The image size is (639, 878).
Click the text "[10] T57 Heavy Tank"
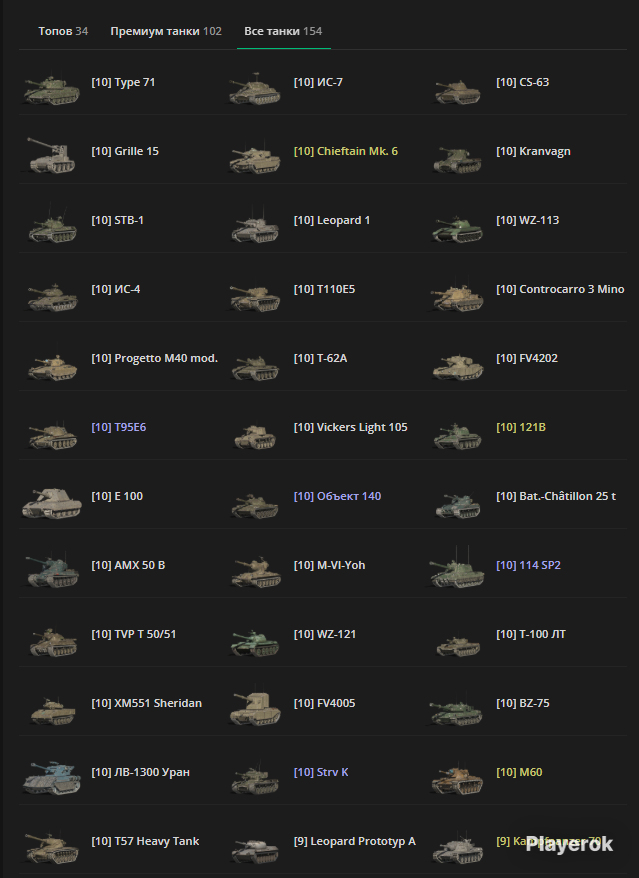[x=145, y=841]
